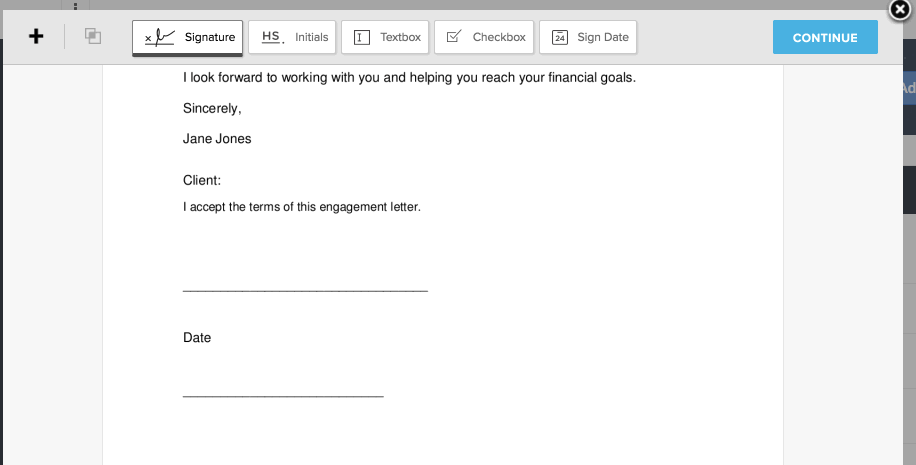Select the Initials field tool
This screenshot has width=916, height=465.
pos(292,37)
